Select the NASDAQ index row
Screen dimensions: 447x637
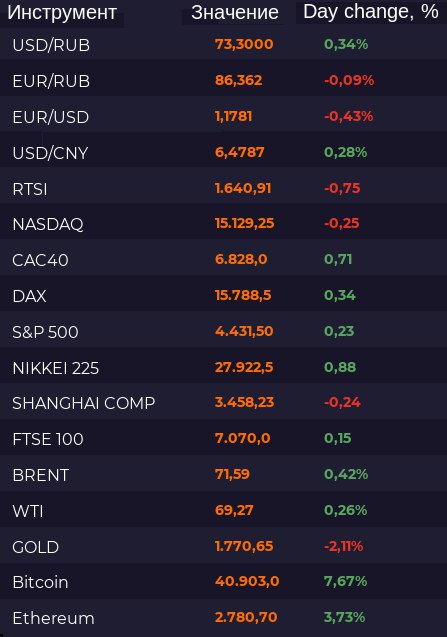(224, 223)
